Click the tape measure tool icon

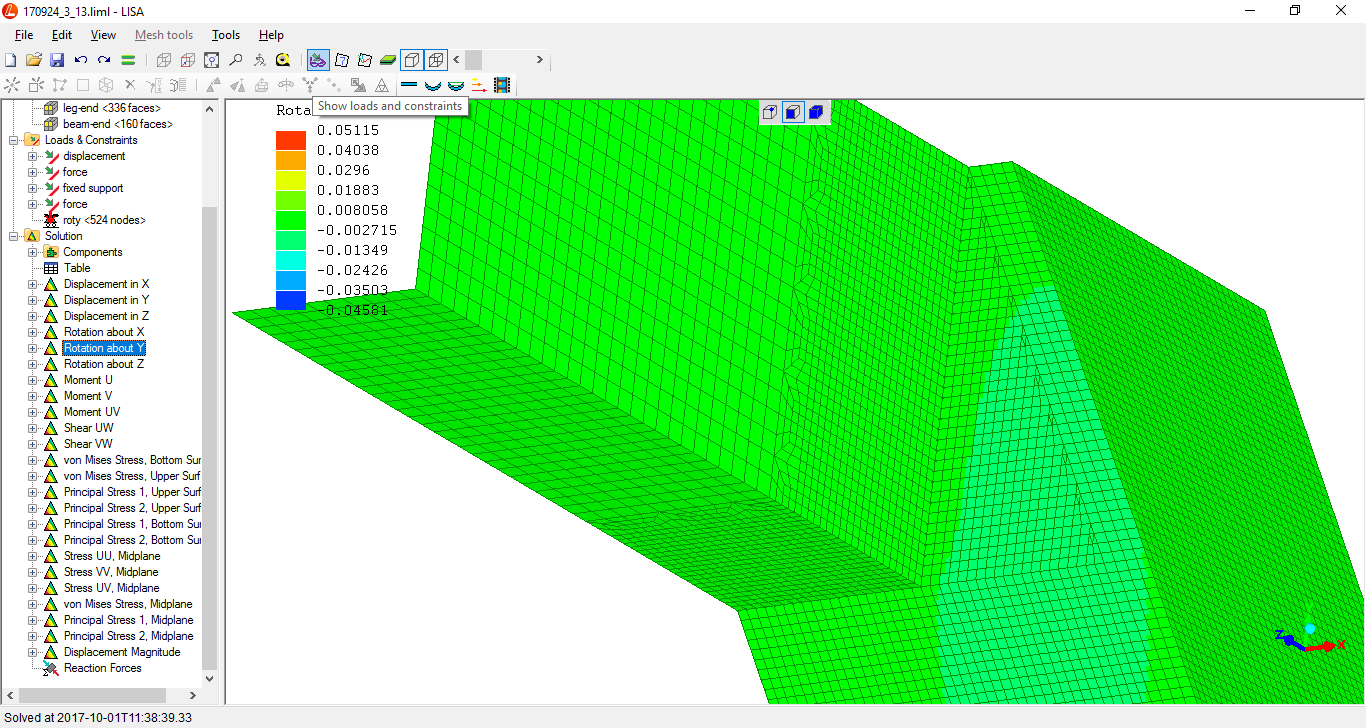(x=283, y=60)
